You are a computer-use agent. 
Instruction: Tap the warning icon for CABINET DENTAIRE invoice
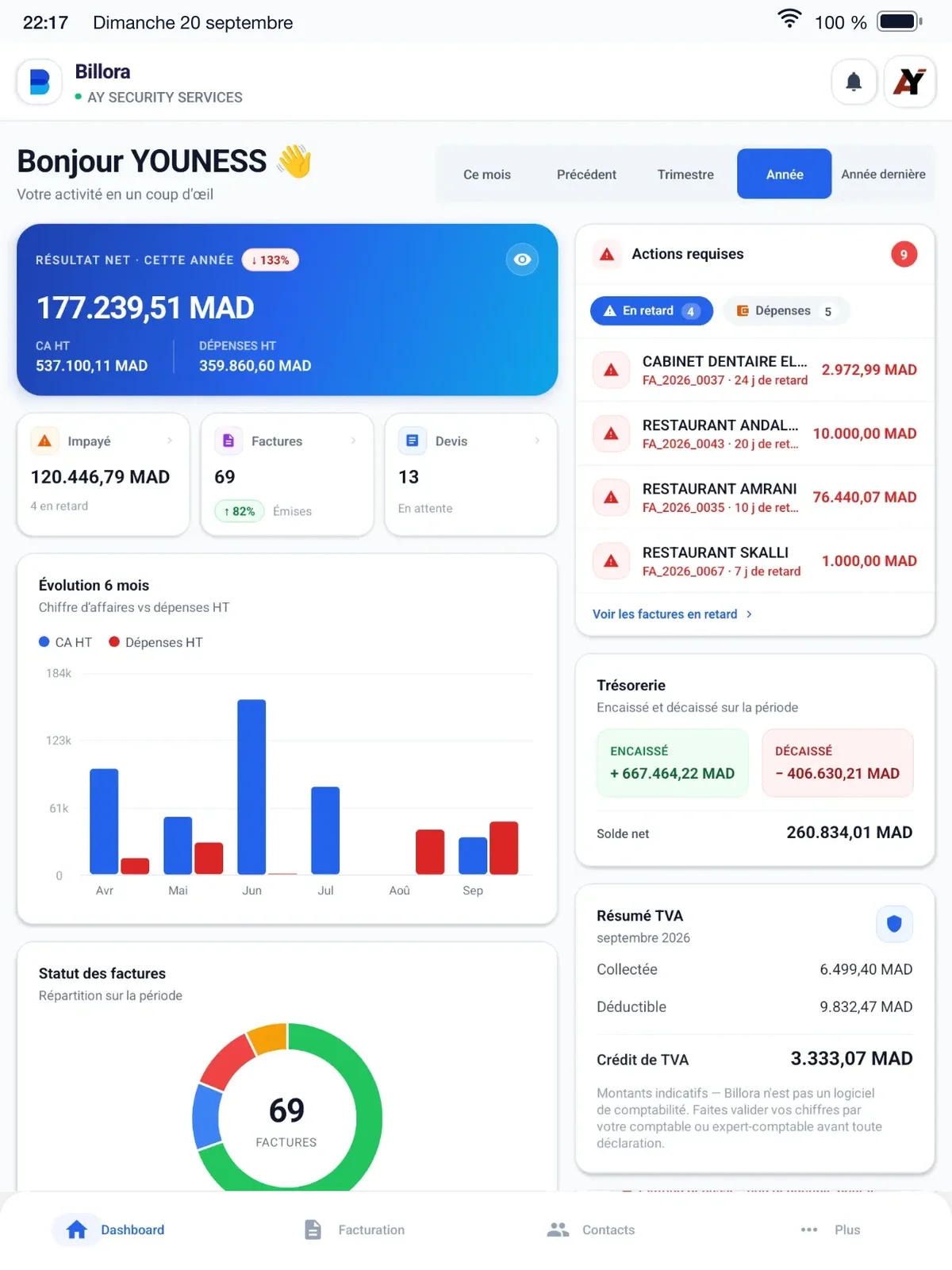click(611, 370)
